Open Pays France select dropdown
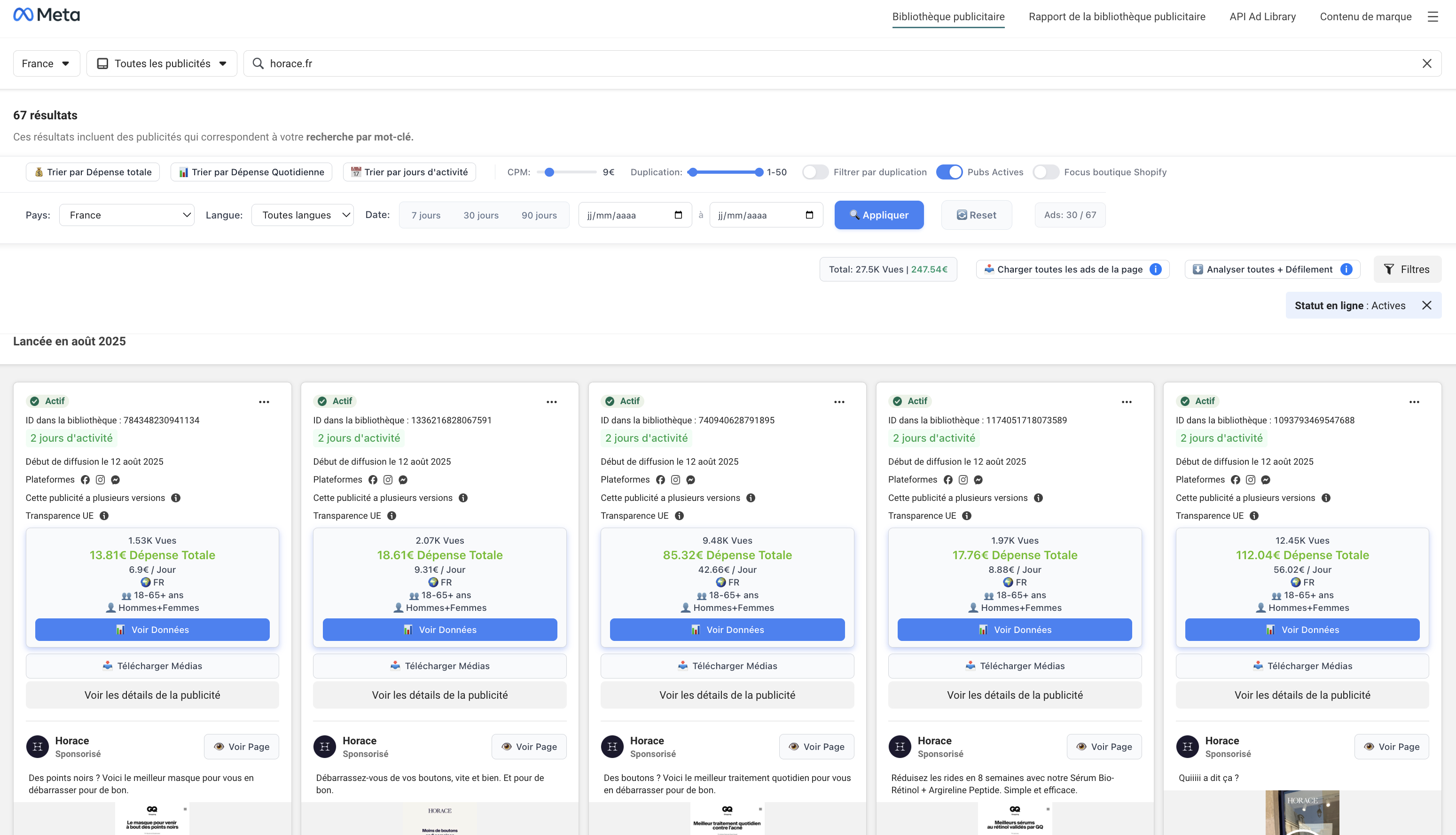 (x=127, y=215)
